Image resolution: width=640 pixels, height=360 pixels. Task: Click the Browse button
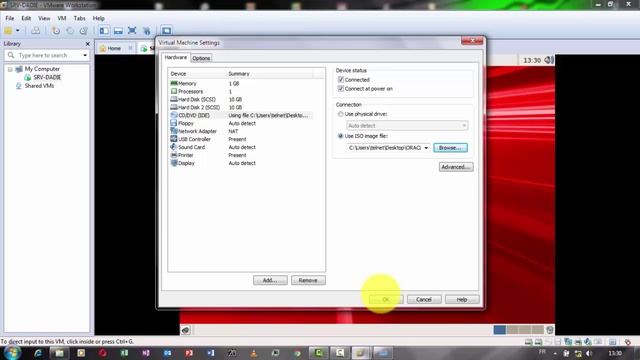coord(450,148)
